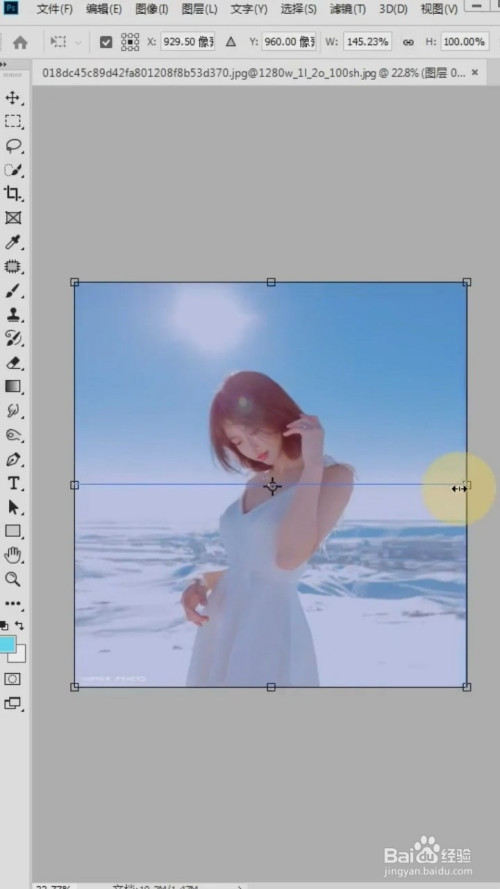Click the foreground color swatch
This screenshot has width=500, height=889.
[7, 644]
